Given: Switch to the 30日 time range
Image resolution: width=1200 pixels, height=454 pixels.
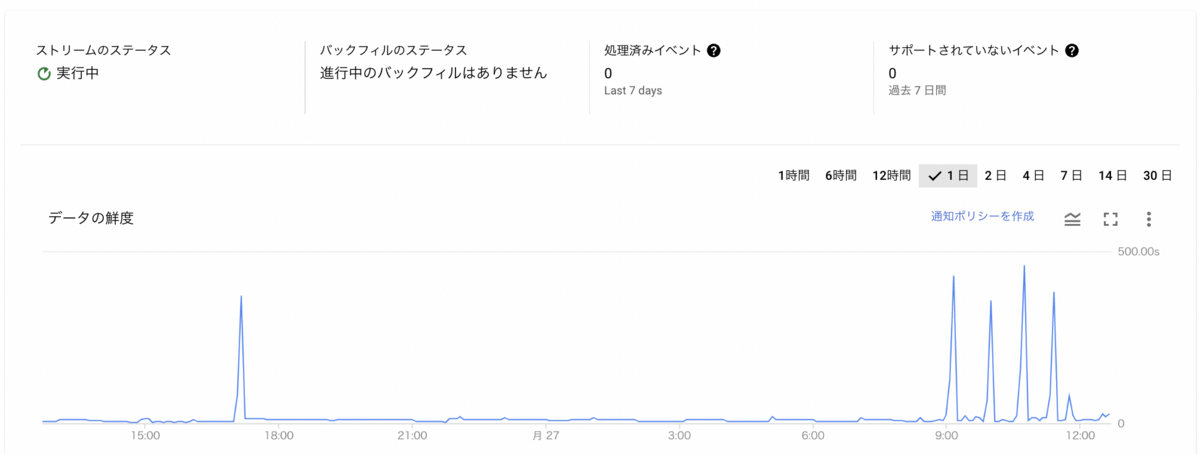Looking at the screenshot, I should click(x=1157, y=175).
